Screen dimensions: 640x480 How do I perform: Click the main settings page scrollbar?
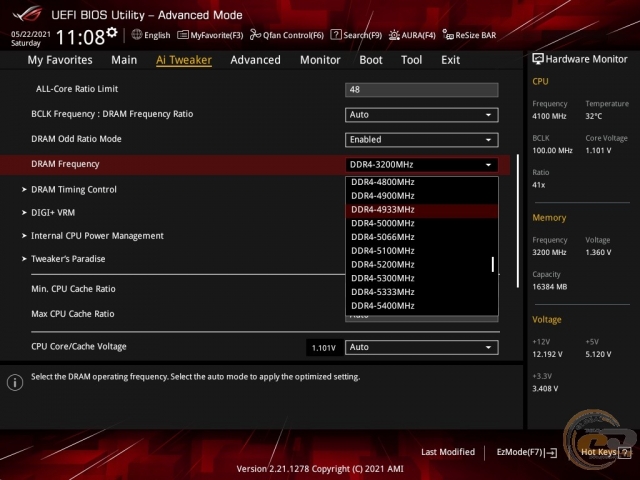coord(518,221)
